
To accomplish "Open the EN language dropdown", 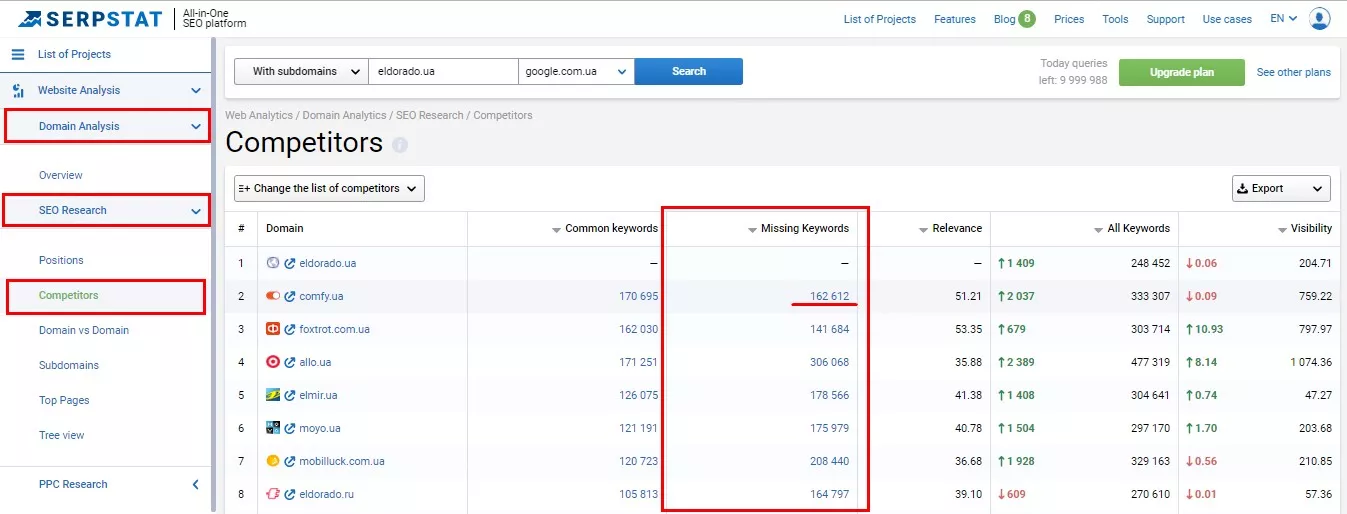I will tap(1284, 18).
